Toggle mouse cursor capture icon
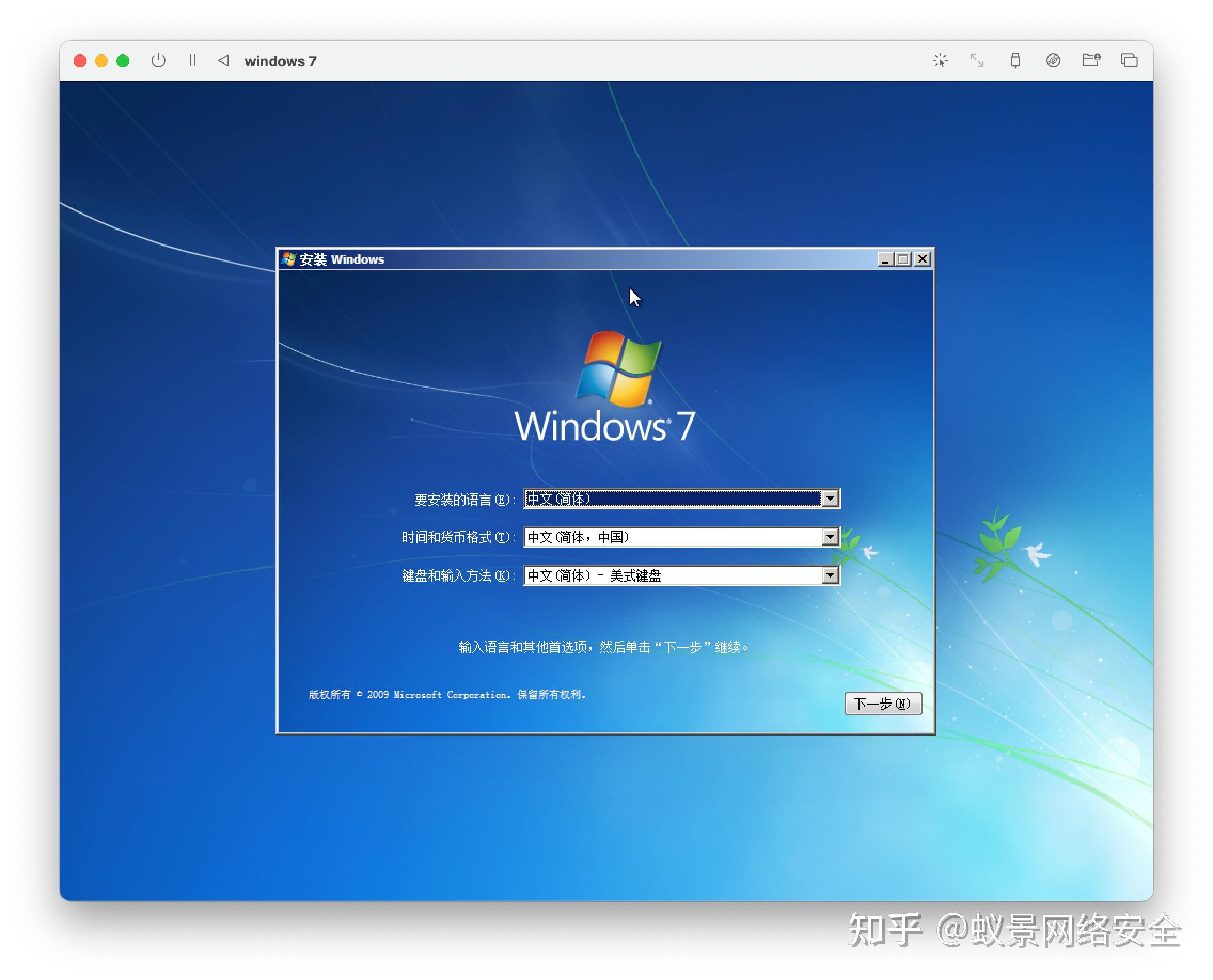1213x980 pixels. pyautogui.click(x=940, y=60)
